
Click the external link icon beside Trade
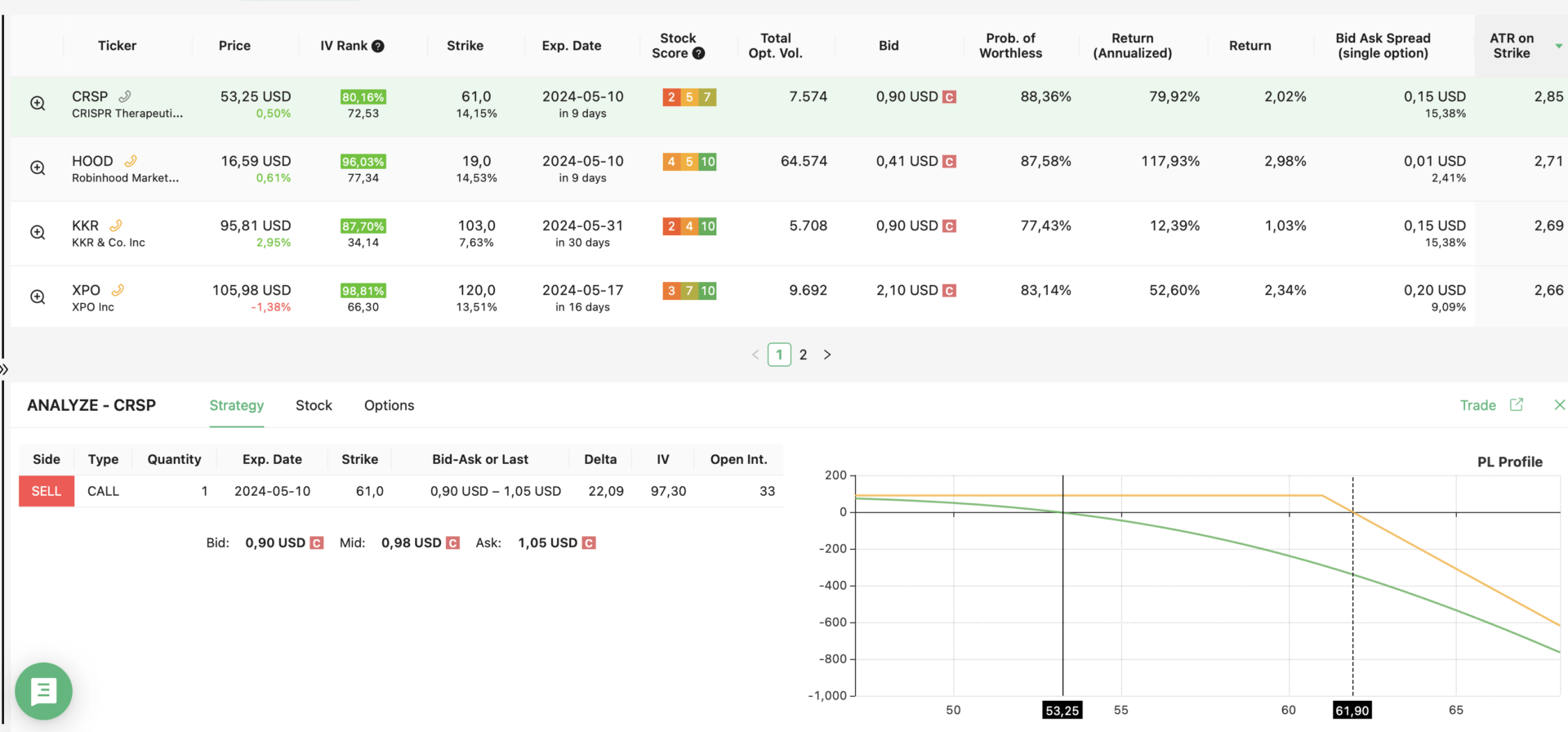point(1517,405)
